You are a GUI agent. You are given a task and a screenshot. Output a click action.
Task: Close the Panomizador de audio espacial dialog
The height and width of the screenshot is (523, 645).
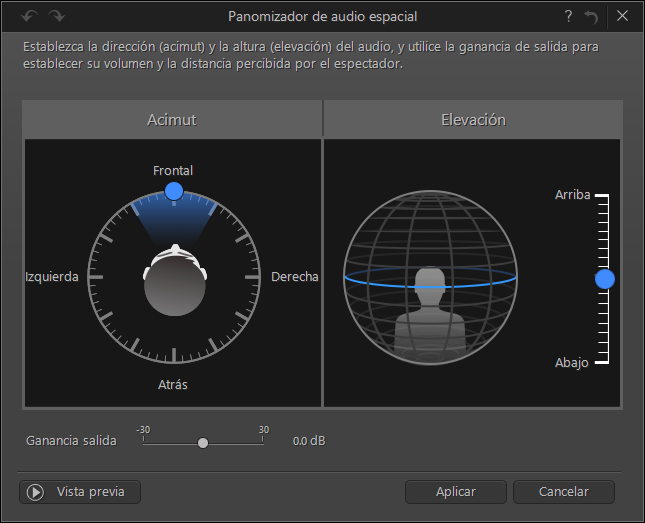[622, 16]
